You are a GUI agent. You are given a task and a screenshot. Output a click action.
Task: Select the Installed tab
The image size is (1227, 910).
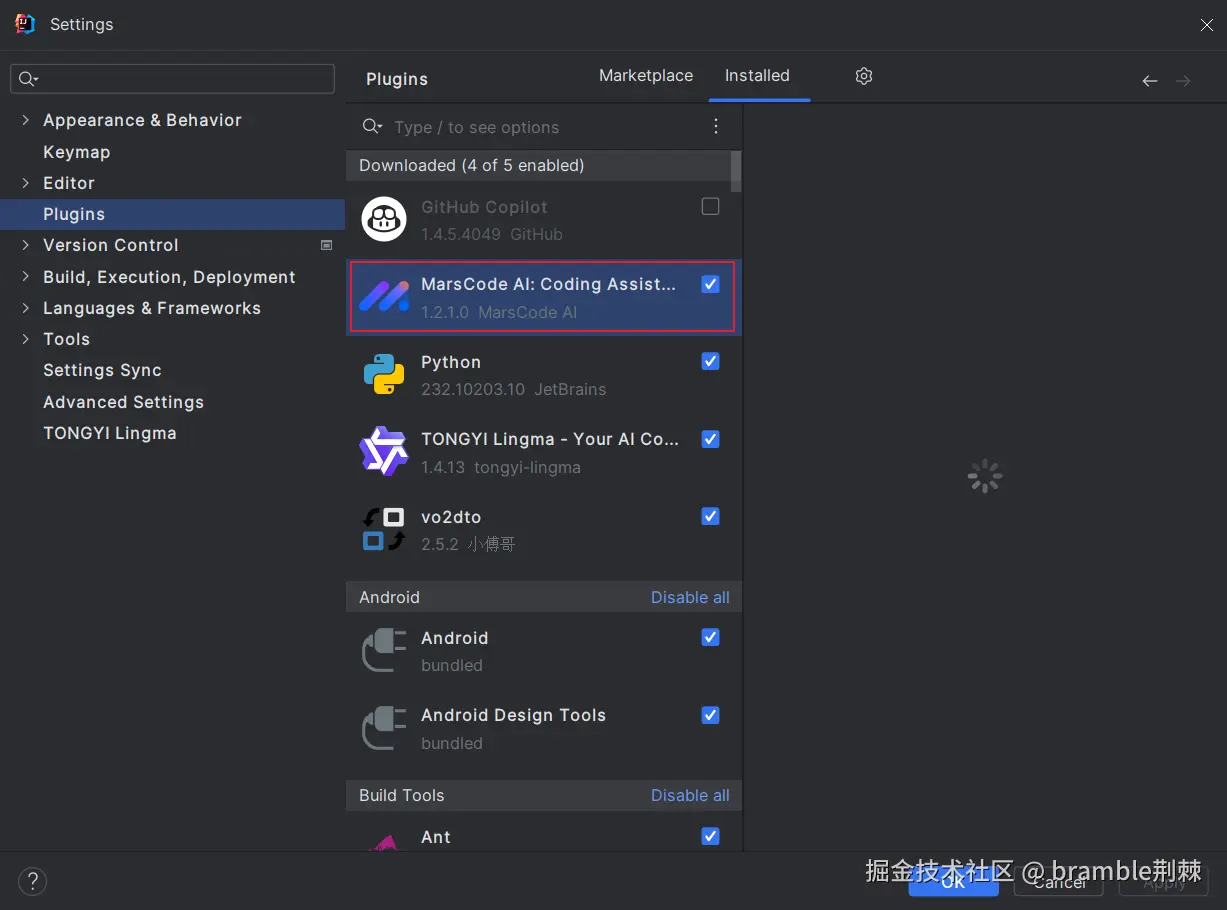tap(757, 76)
